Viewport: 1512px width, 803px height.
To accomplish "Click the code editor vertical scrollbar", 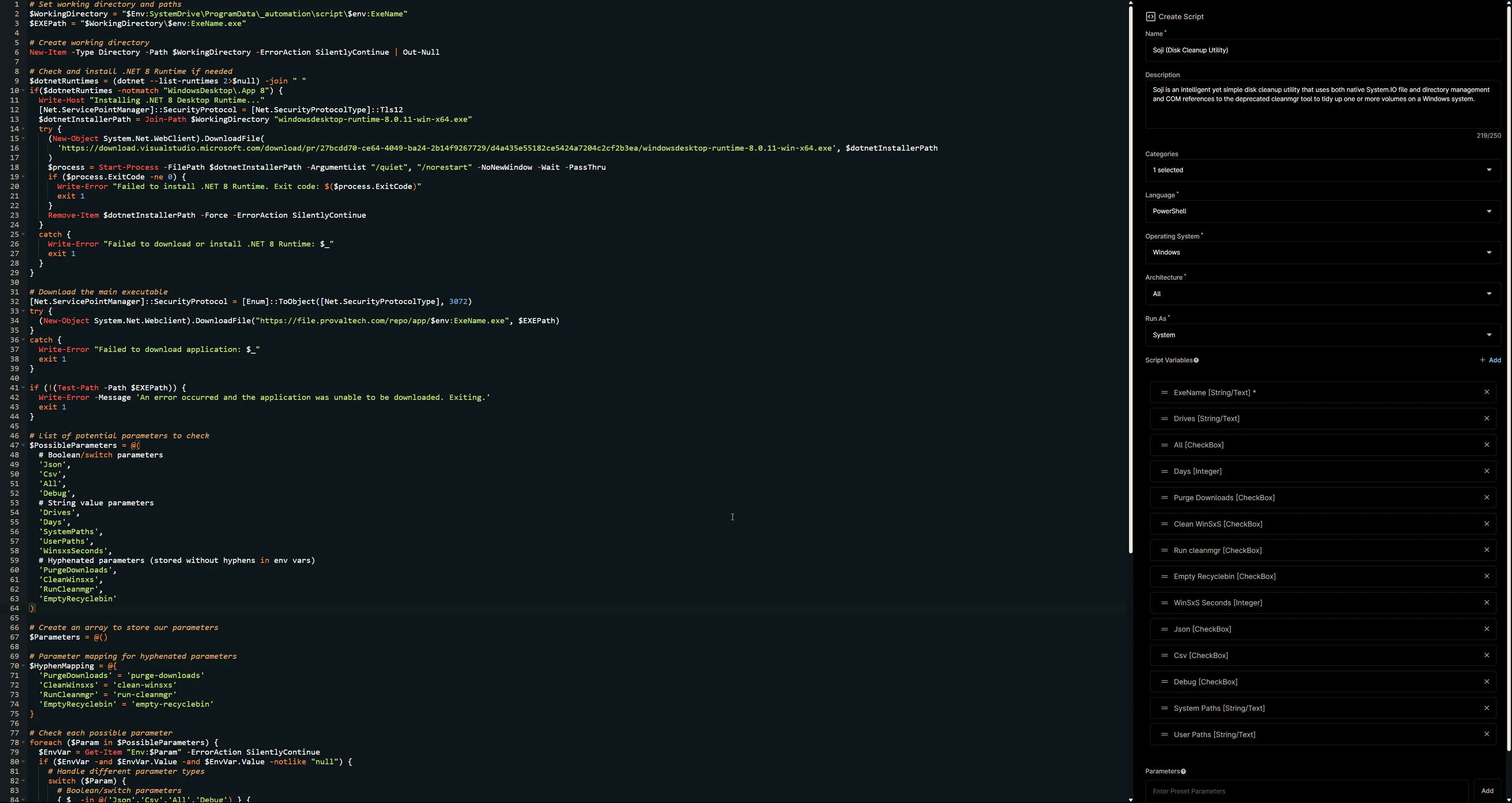I will click(1131, 280).
